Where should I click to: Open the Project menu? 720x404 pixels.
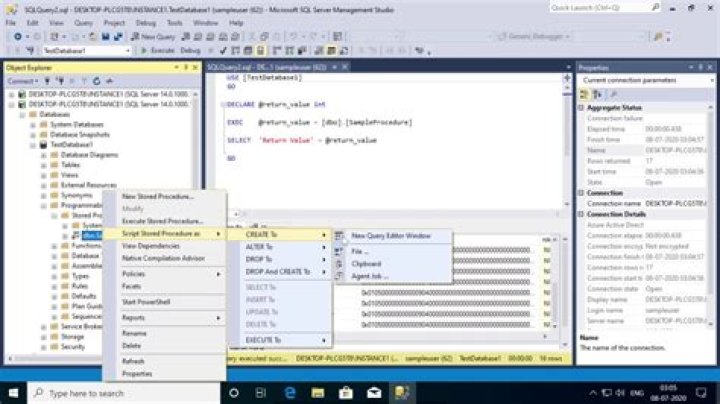[x=114, y=22]
